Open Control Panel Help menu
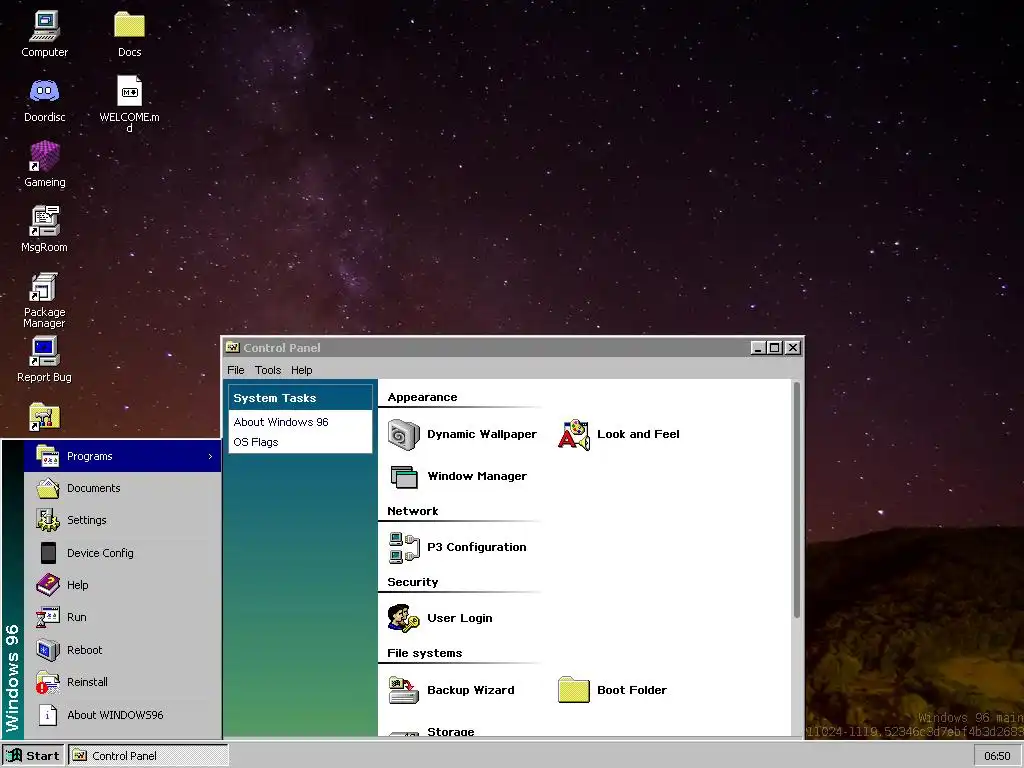Screen dimensions: 1024x768 point(302,370)
